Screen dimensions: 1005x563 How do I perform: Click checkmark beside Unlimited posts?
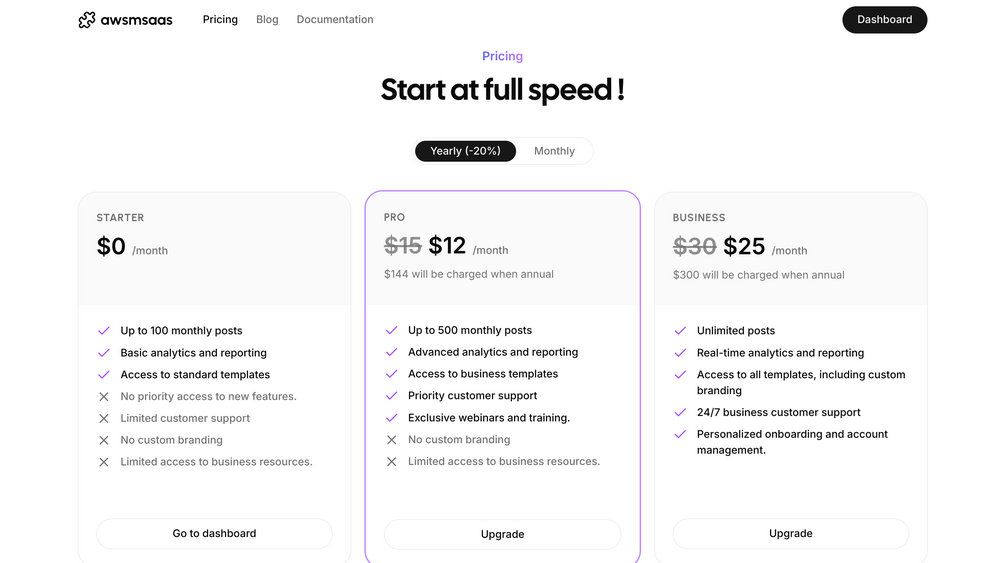(x=680, y=331)
